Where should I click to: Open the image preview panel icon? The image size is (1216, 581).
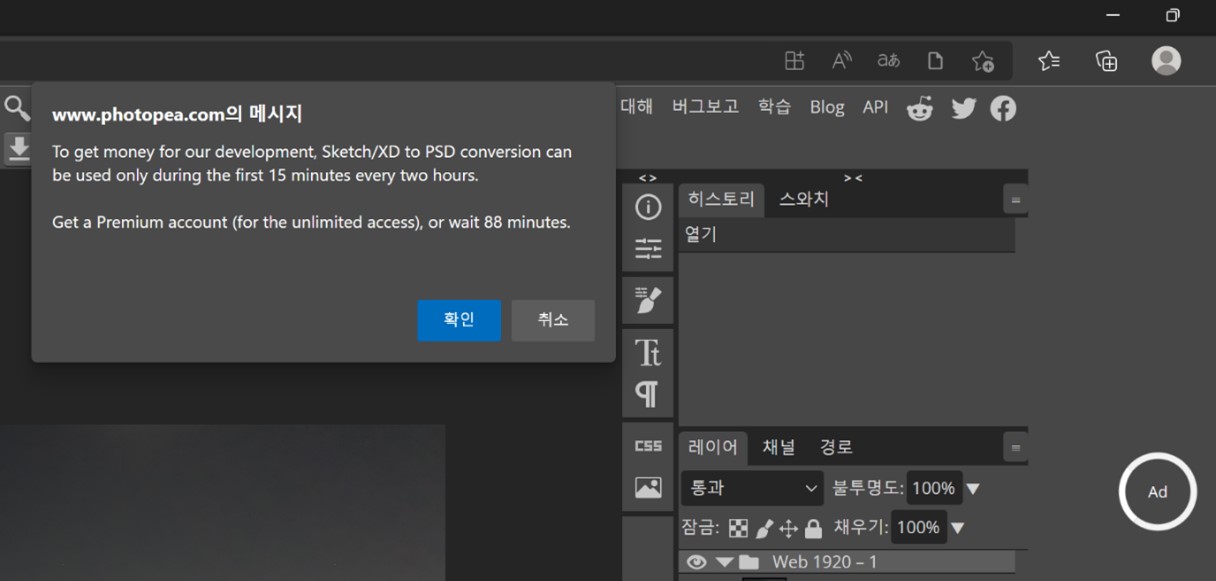tap(648, 488)
